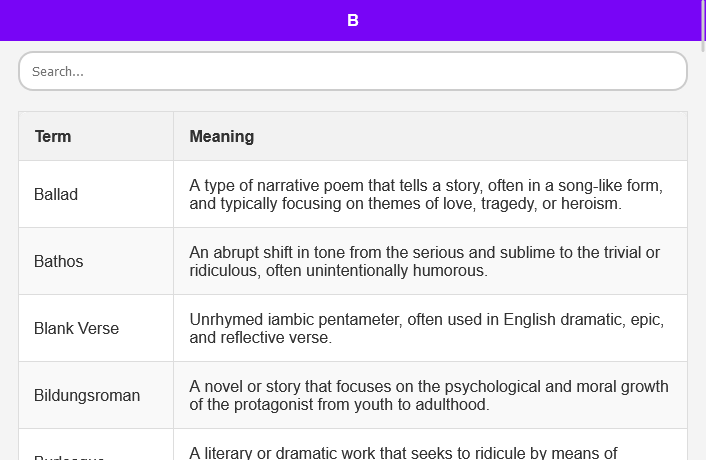Viewport: 706px width, 460px height.
Task: Click the Ballad meaning description text
Action: coord(426,194)
